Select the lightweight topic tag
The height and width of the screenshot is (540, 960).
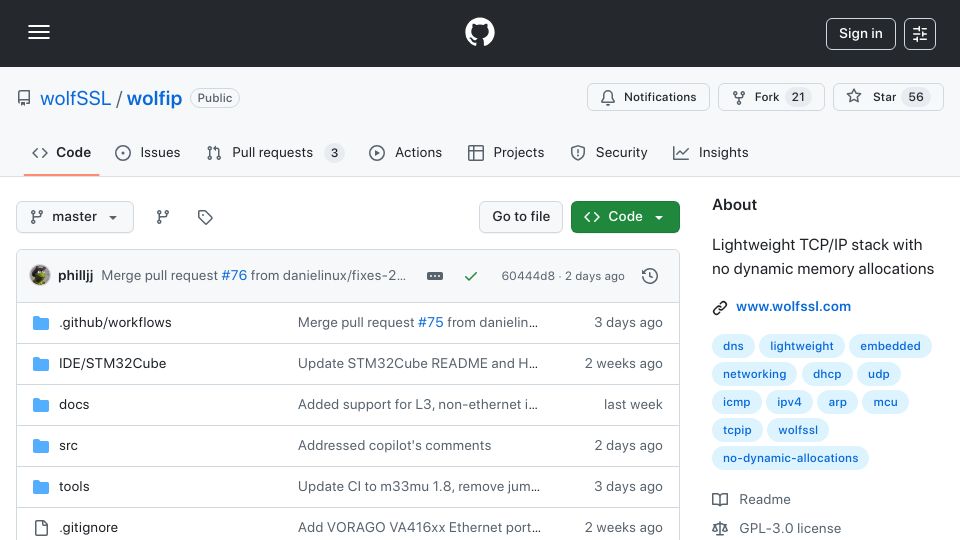tap(801, 346)
